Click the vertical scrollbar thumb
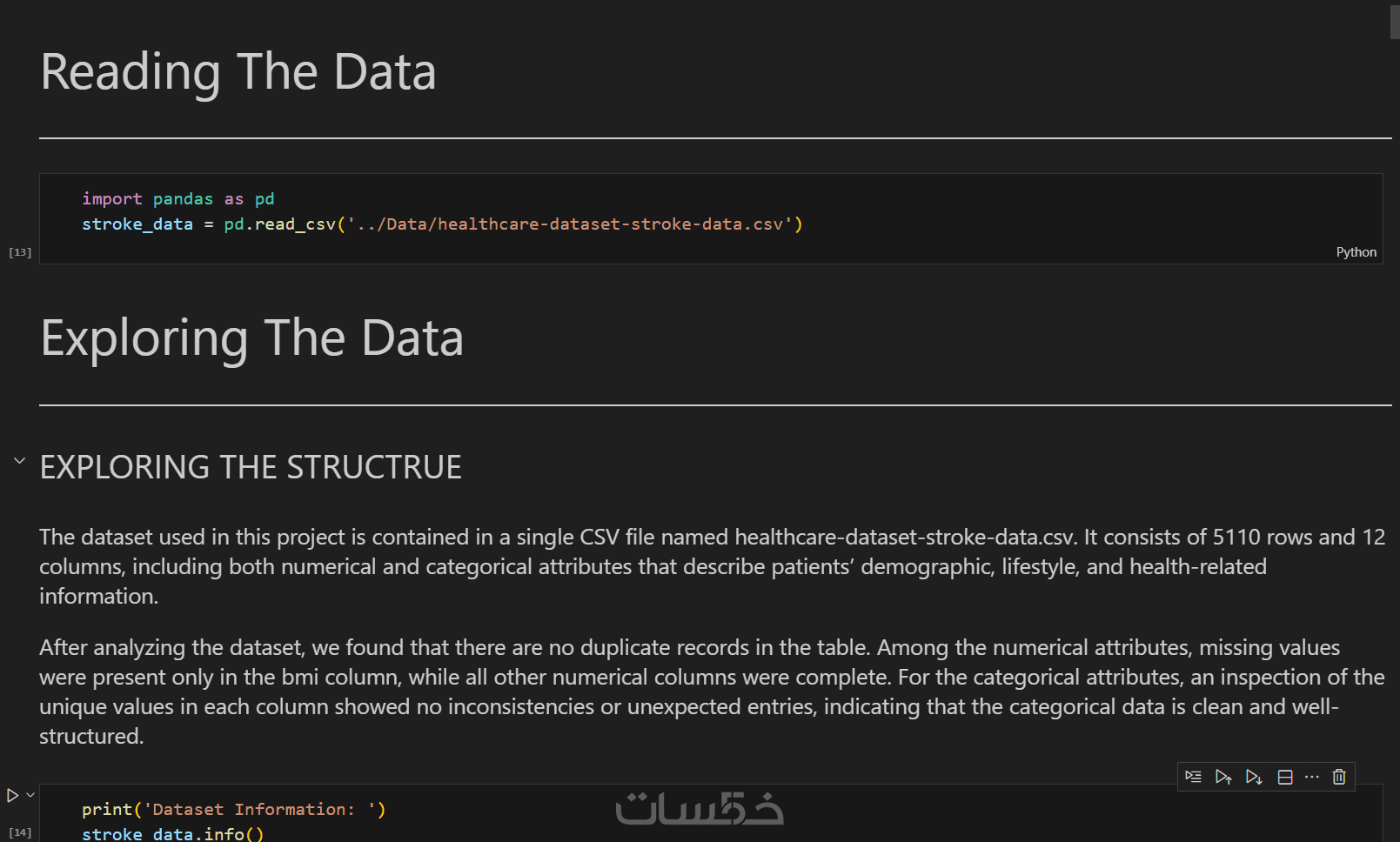 click(1395, 21)
